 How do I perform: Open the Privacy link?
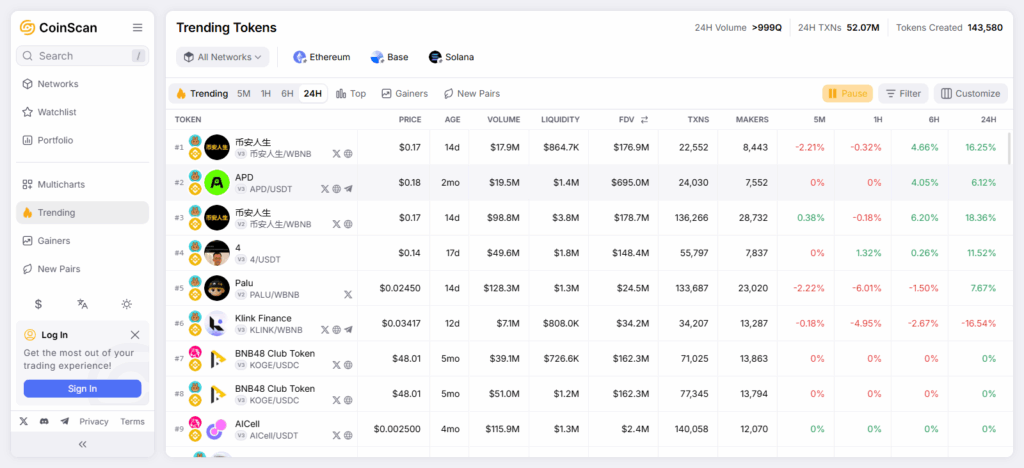pos(94,422)
